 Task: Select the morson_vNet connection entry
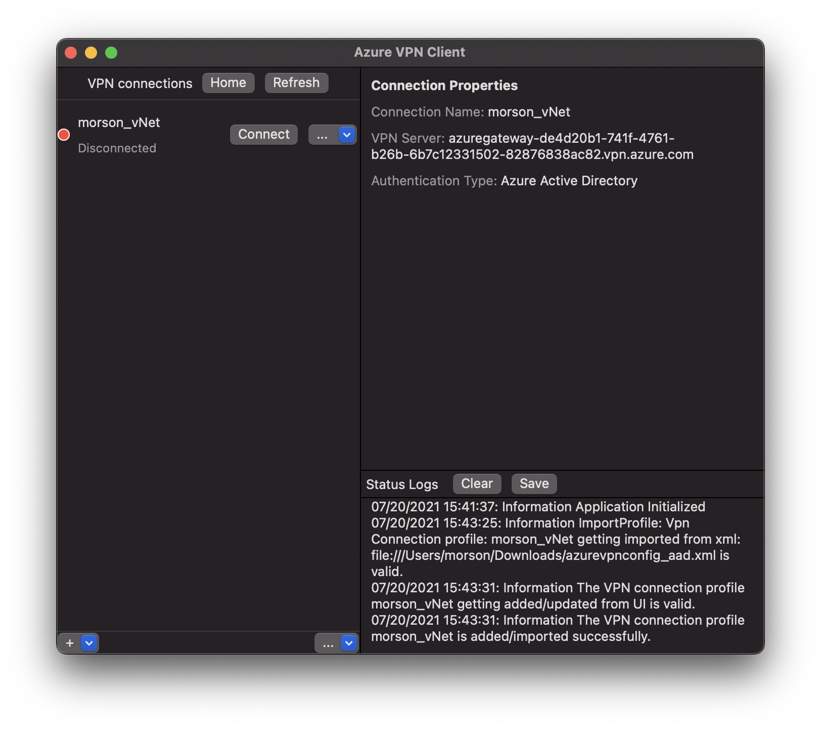tap(119, 123)
